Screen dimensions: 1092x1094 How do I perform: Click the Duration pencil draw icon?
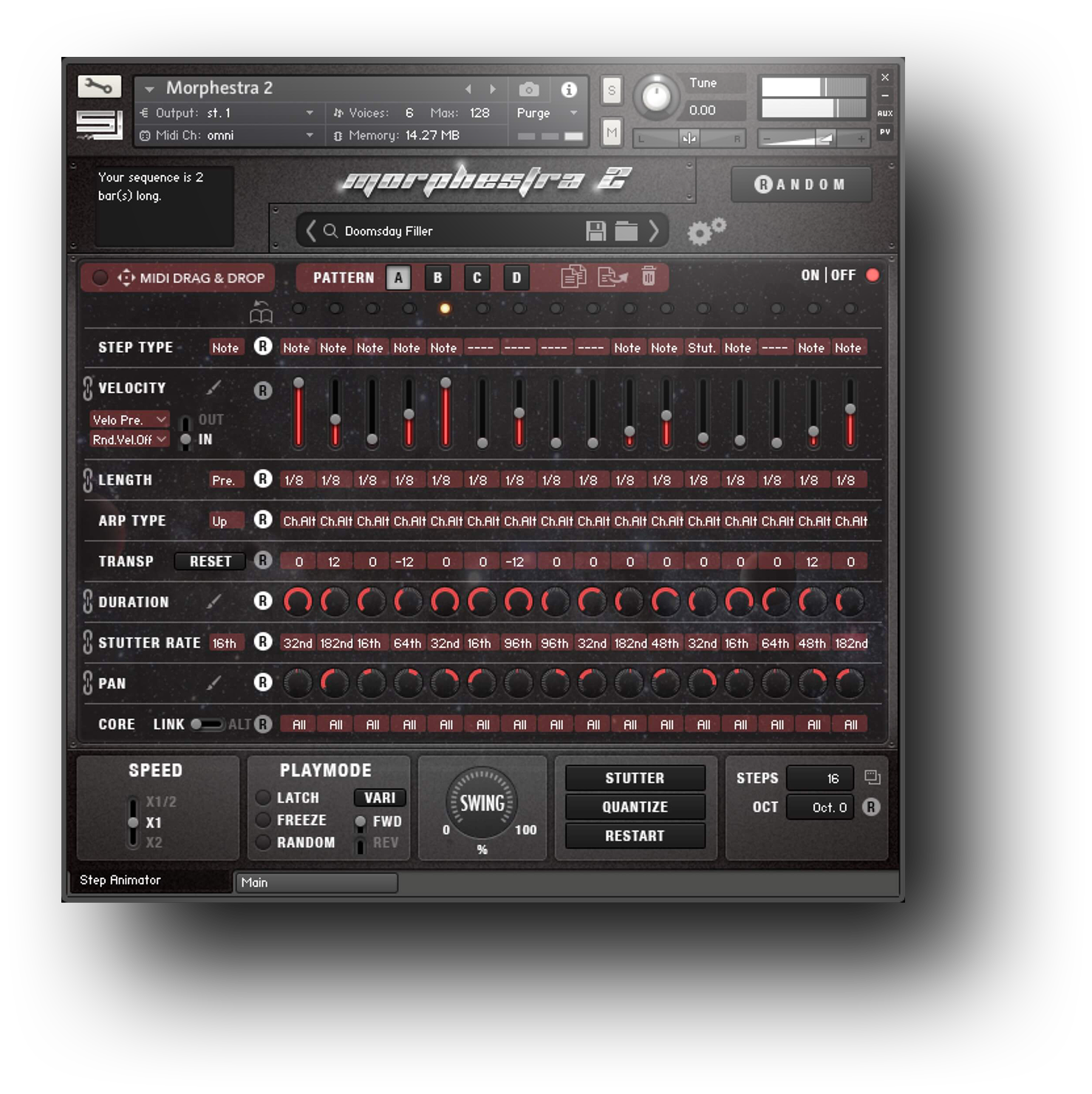click(214, 602)
